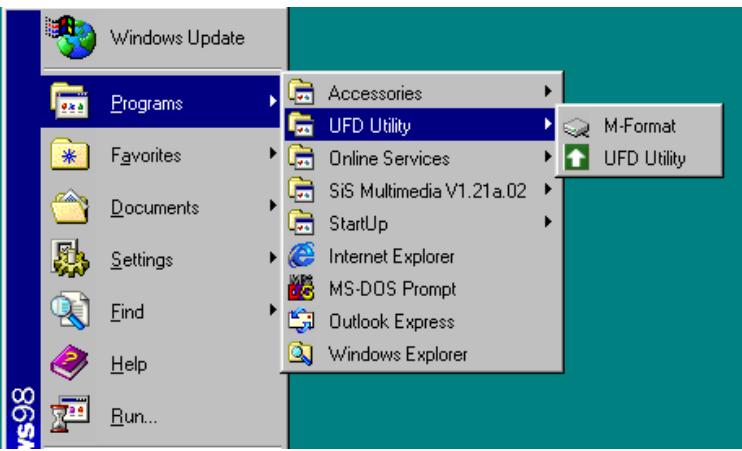Image resolution: width=742 pixels, height=451 pixels.
Task: Expand the Documents submenu arrow
Action: point(273,205)
